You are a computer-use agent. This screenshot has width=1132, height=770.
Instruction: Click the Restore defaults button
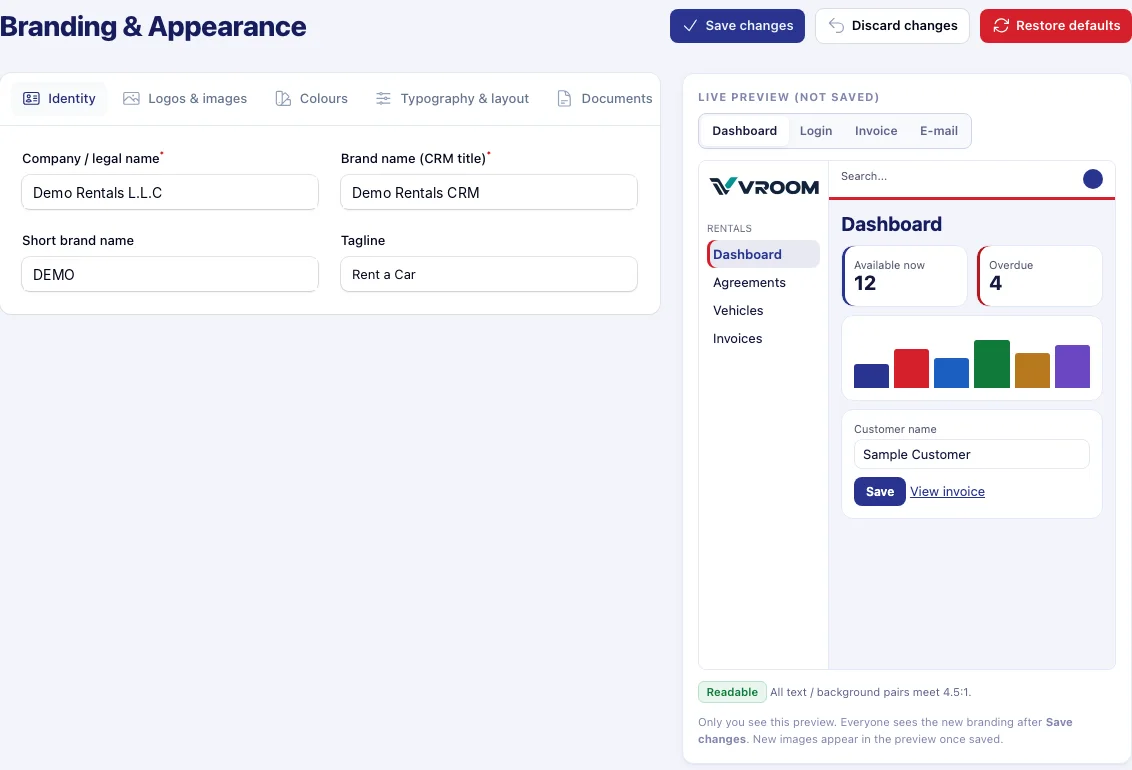click(1056, 26)
